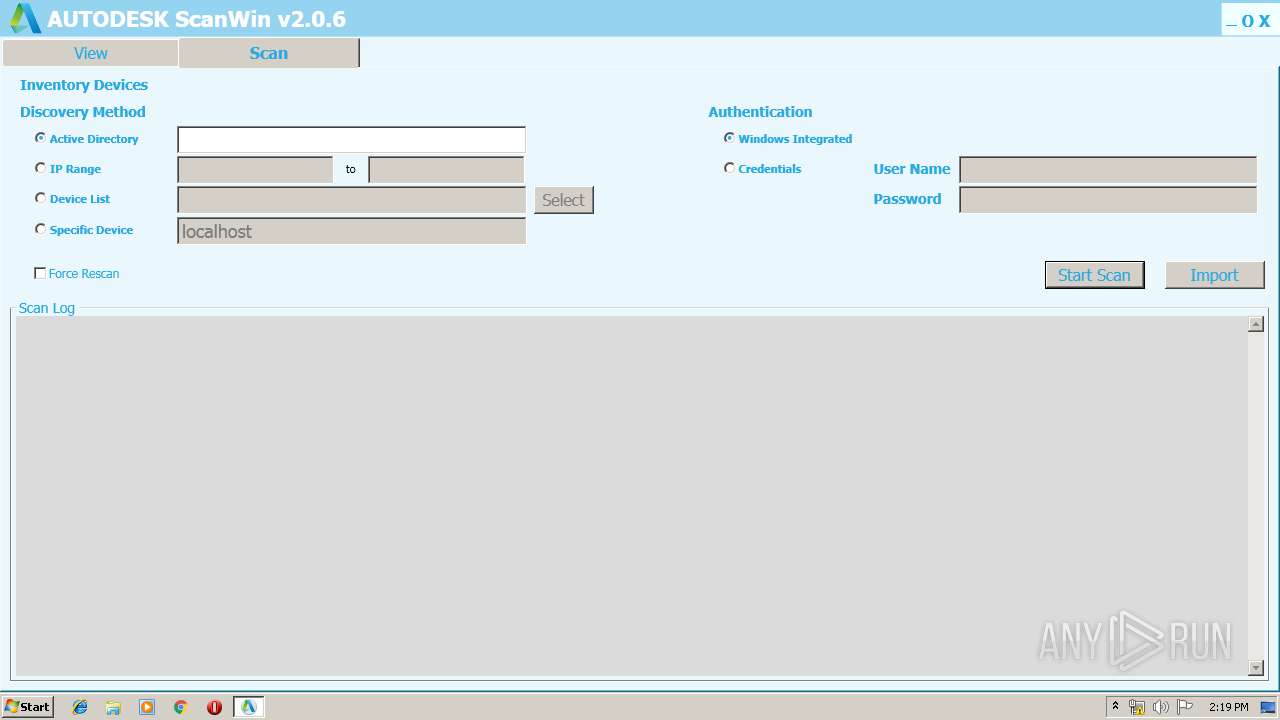Click the Inventory Devices heading

84,85
